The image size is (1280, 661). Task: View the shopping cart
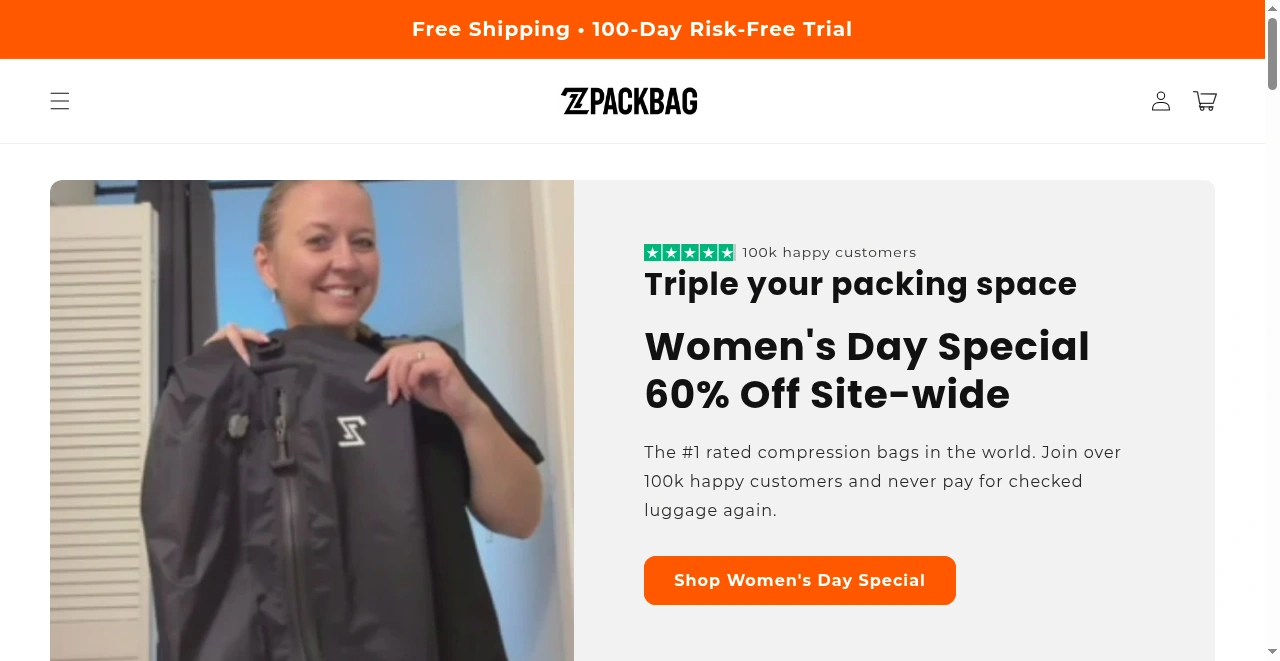coord(1205,101)
